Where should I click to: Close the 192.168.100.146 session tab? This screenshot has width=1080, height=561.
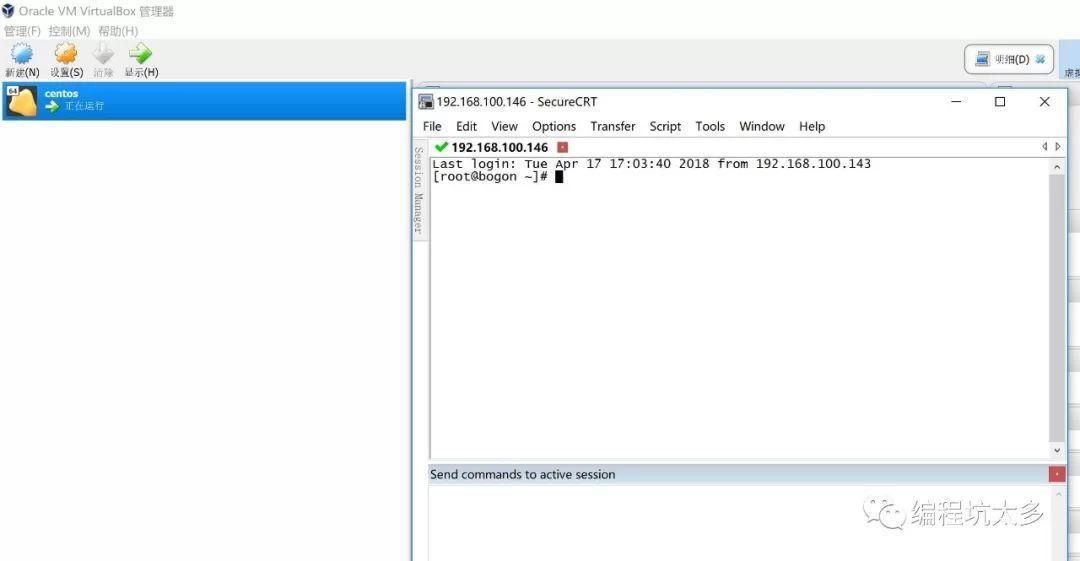pyautogui.click(x=563, y=147)
